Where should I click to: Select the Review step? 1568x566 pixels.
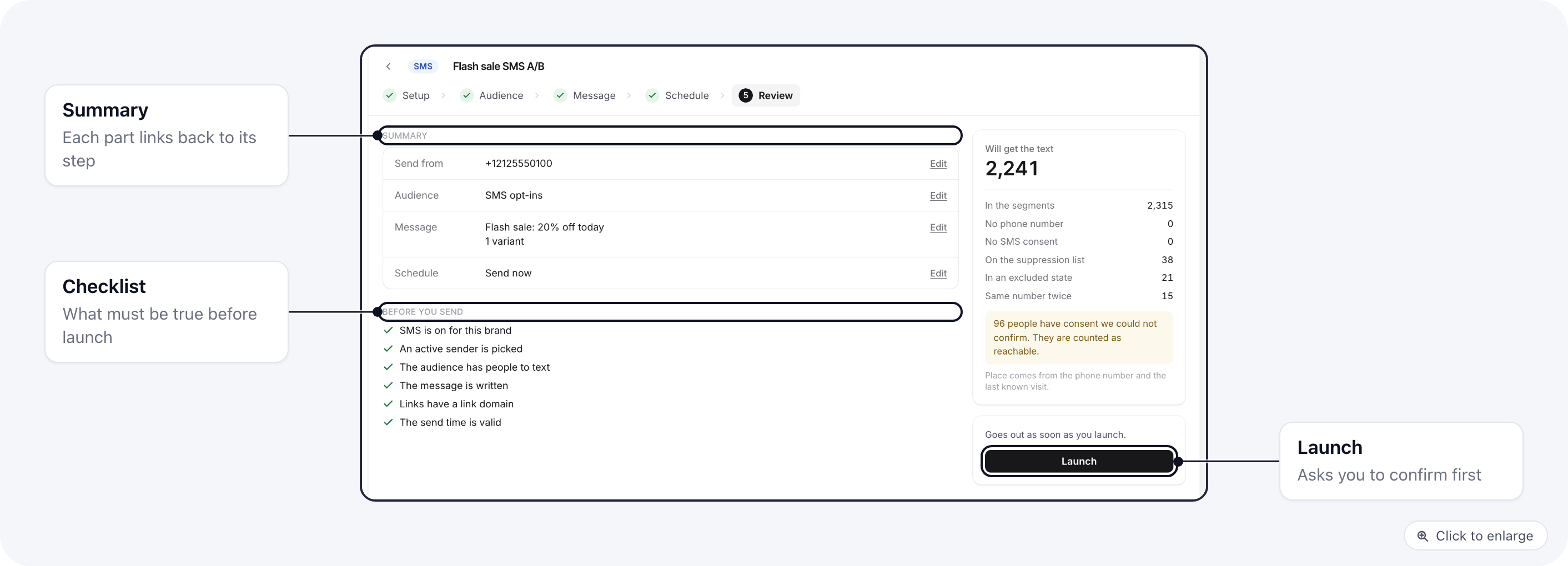pyautogui.click(x=766, y=95)
